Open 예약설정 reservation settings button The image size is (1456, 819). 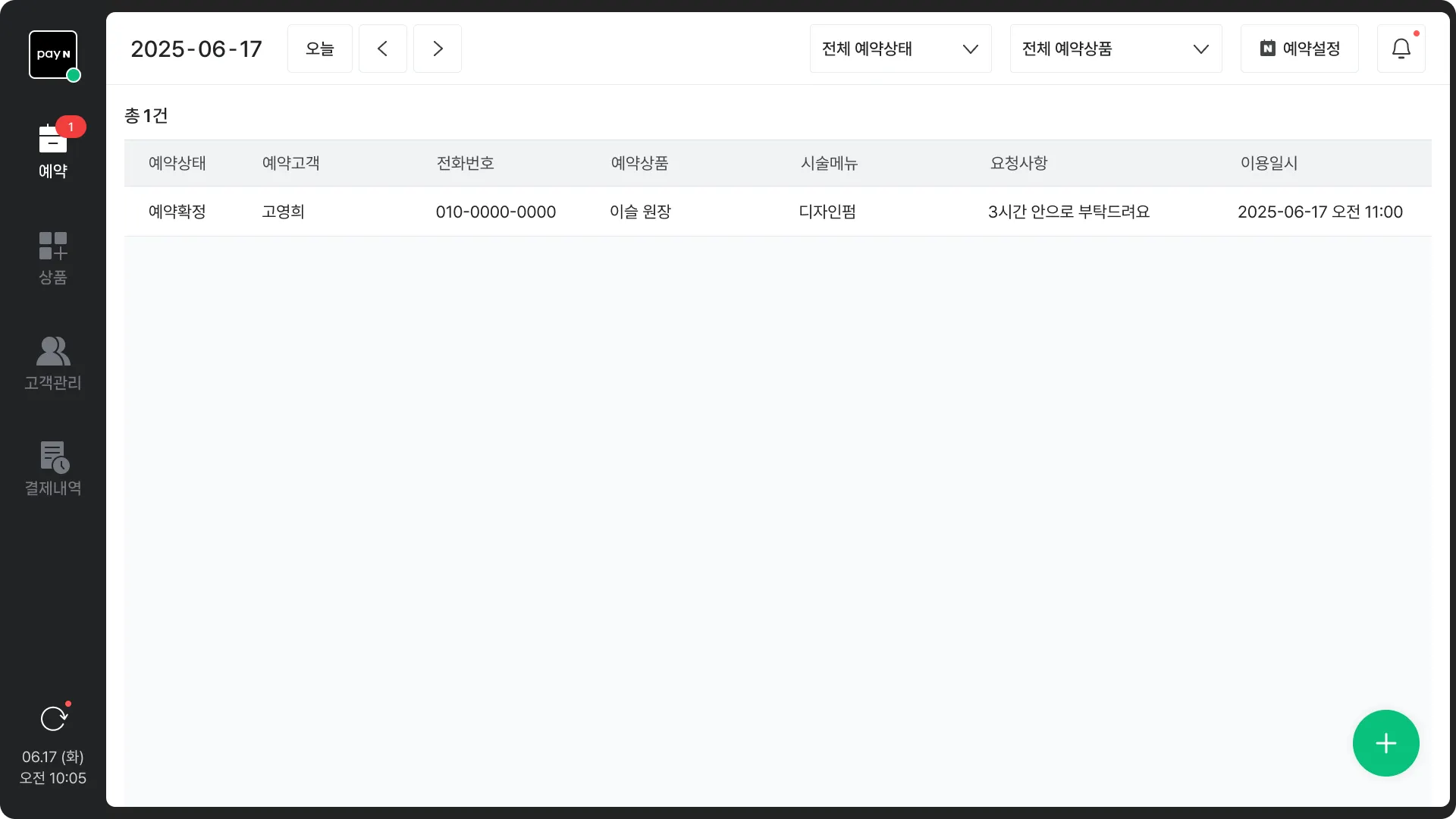pyautogui.click(x=1299, y=49)
